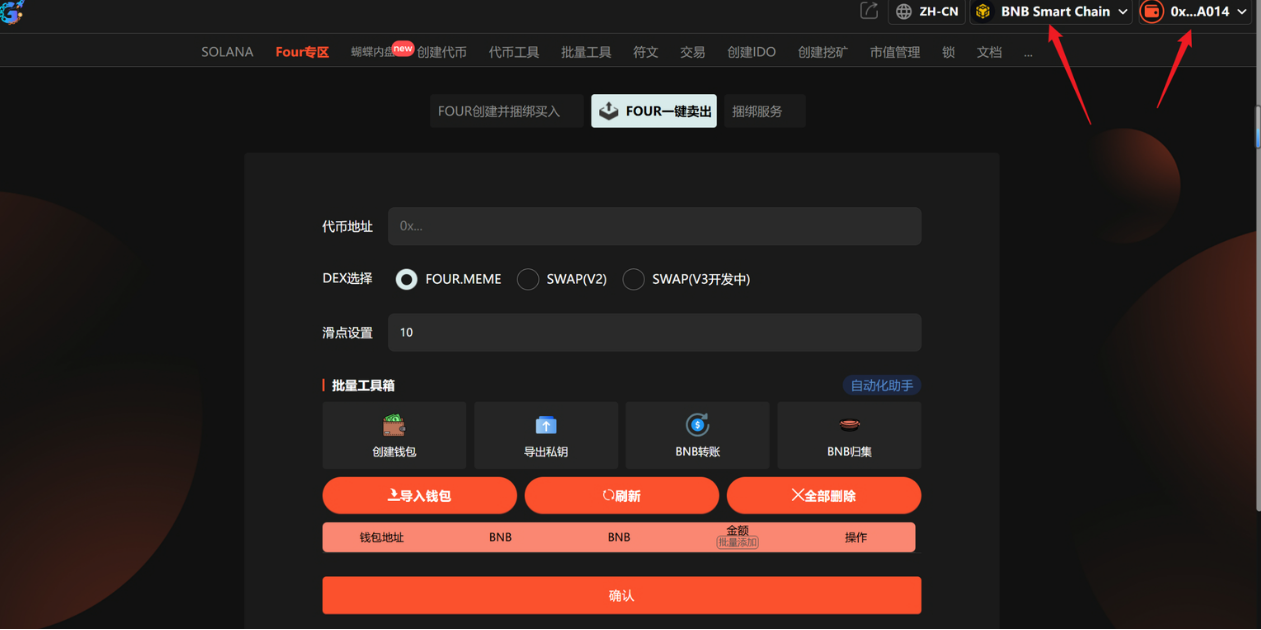Image resolution: width=1261 pixels, height=630 pixels.
Task: Click the 代币地址 token address input field
Action: point(654,226)
